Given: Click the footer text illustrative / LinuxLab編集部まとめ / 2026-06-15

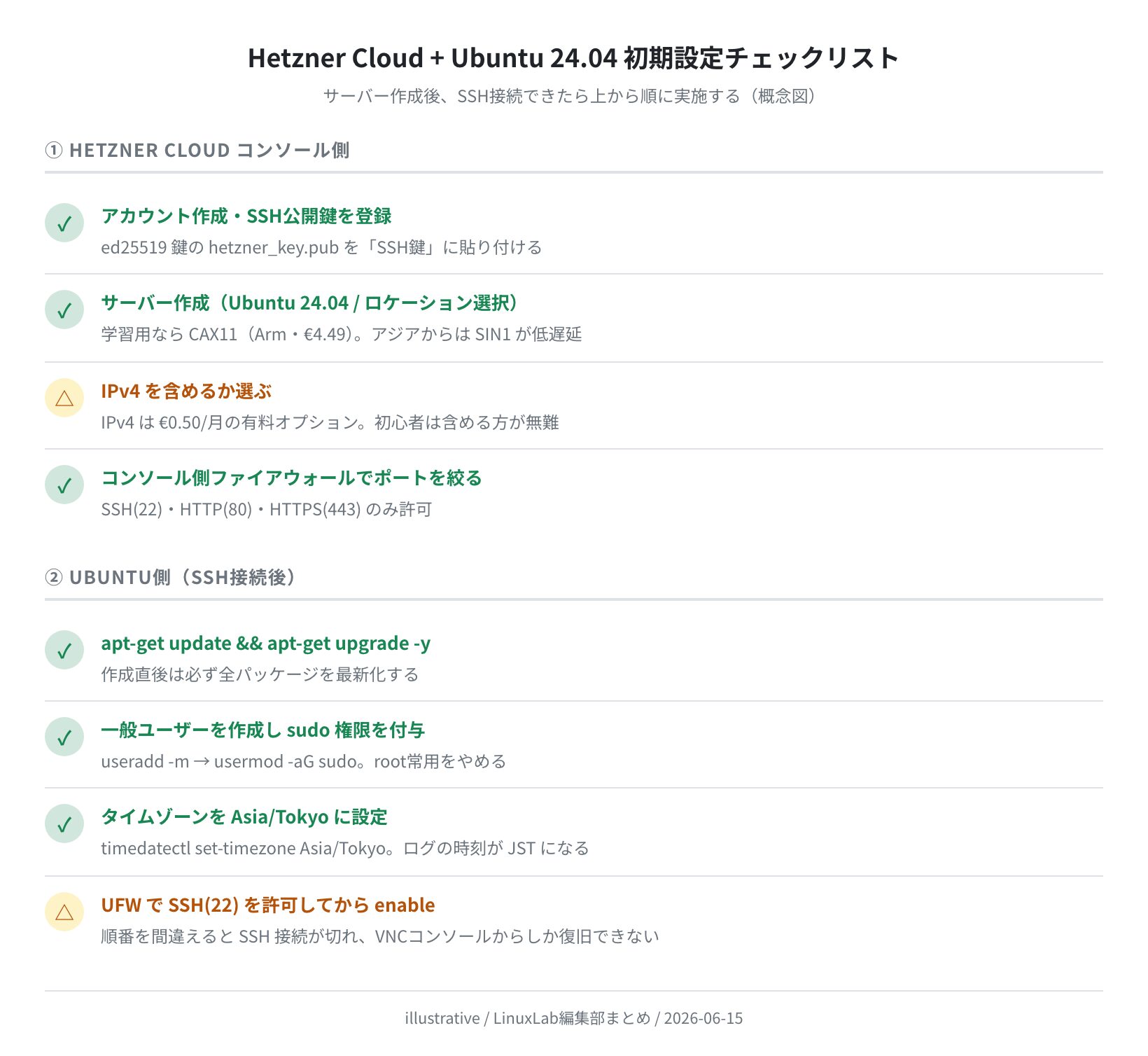Looking at the screenshot, I should click(x=574, y=1018).
